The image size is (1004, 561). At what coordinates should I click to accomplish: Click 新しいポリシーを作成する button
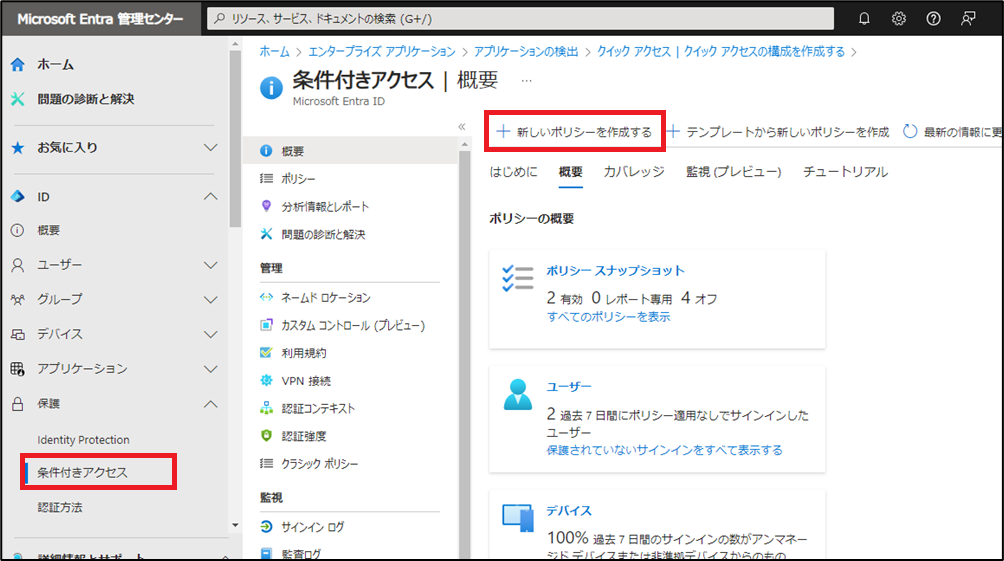[574, 131]
